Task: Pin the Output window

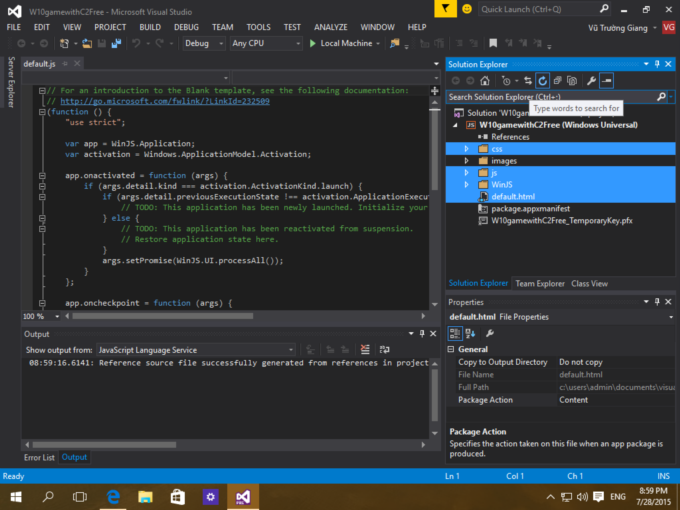Action: 422,333
